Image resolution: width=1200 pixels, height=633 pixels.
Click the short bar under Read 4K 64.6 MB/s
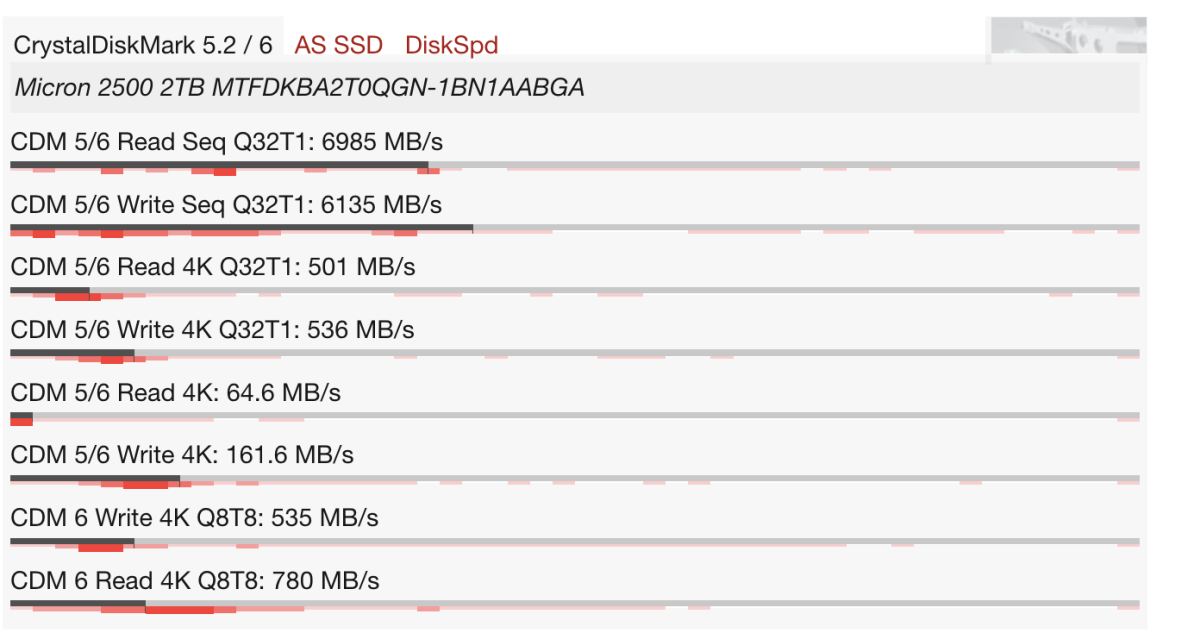click(x=21, y=415)
